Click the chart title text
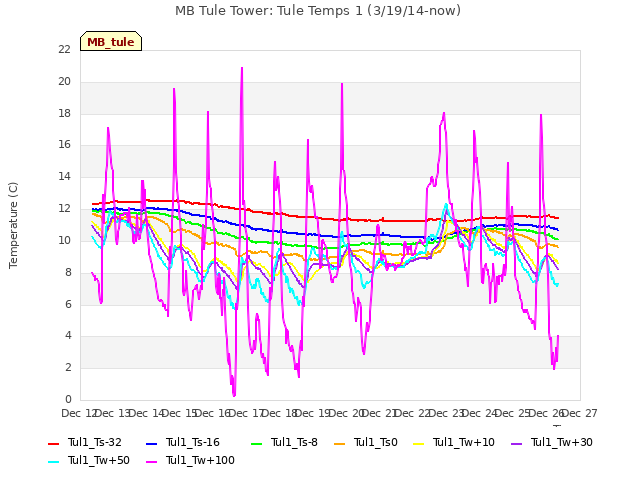This screenshot has width=640, height=480. click(318, 11)
